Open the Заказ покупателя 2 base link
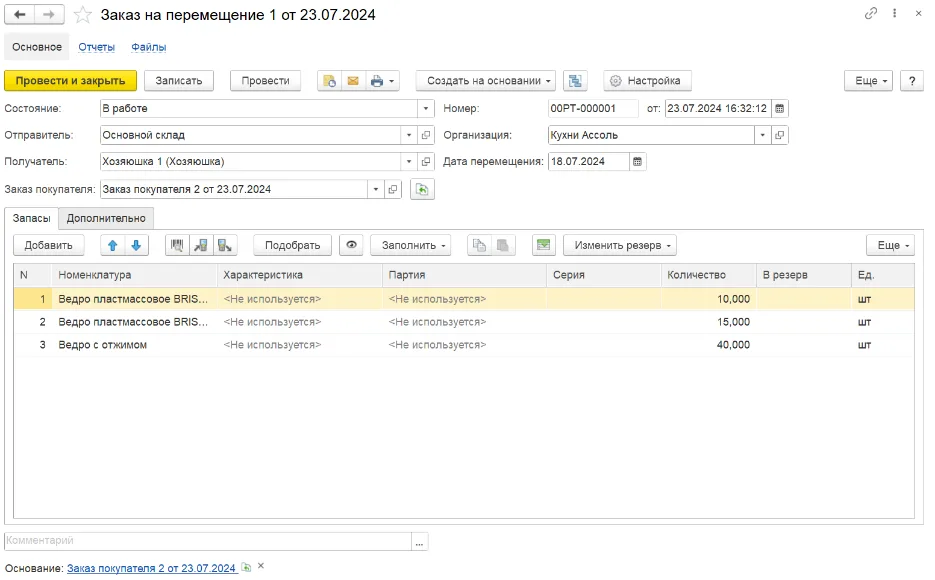The image size is (935, 580). 151,568
